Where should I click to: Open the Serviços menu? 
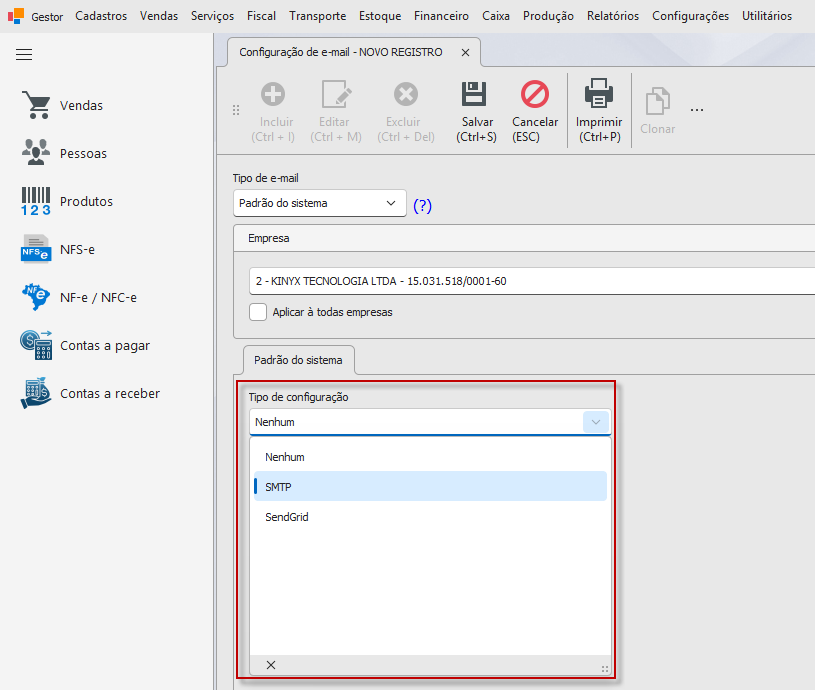[212, 16]
